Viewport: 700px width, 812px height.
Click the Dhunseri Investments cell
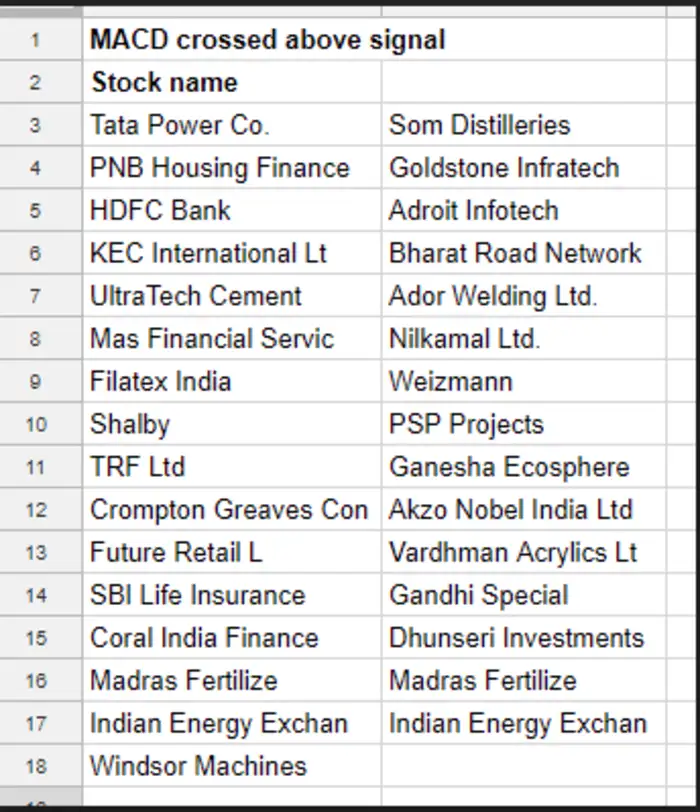[517, 638]
